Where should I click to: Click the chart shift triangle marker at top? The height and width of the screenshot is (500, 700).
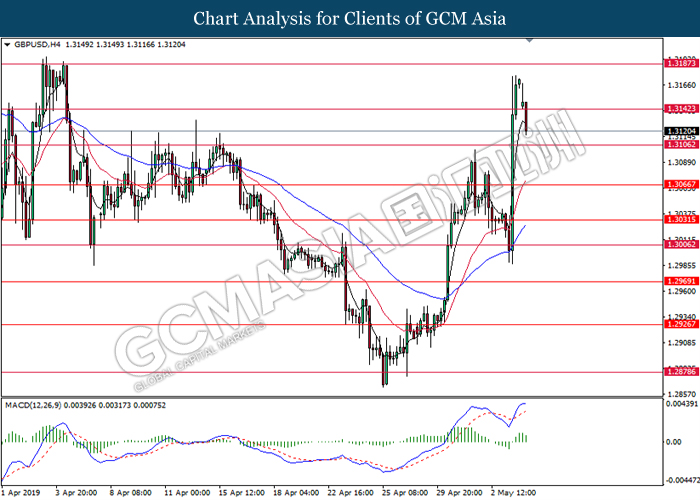pos(530,41)
